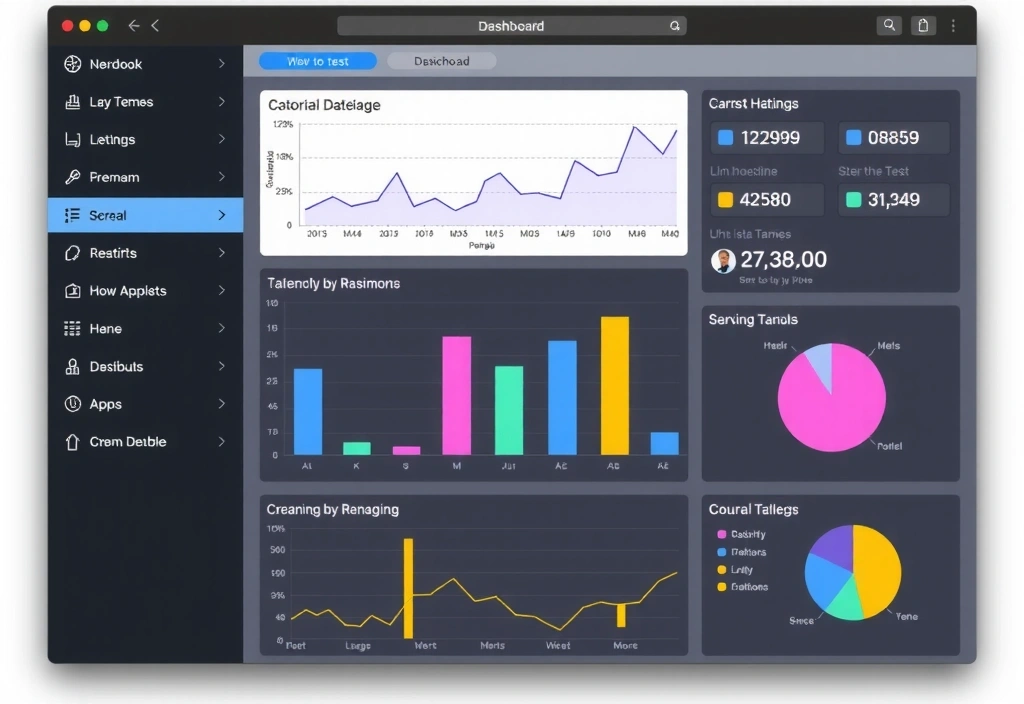The width and height of the screenshot is (1024, 704).
Task: Click the key icon next to Premam
Action: pos(72,178)
